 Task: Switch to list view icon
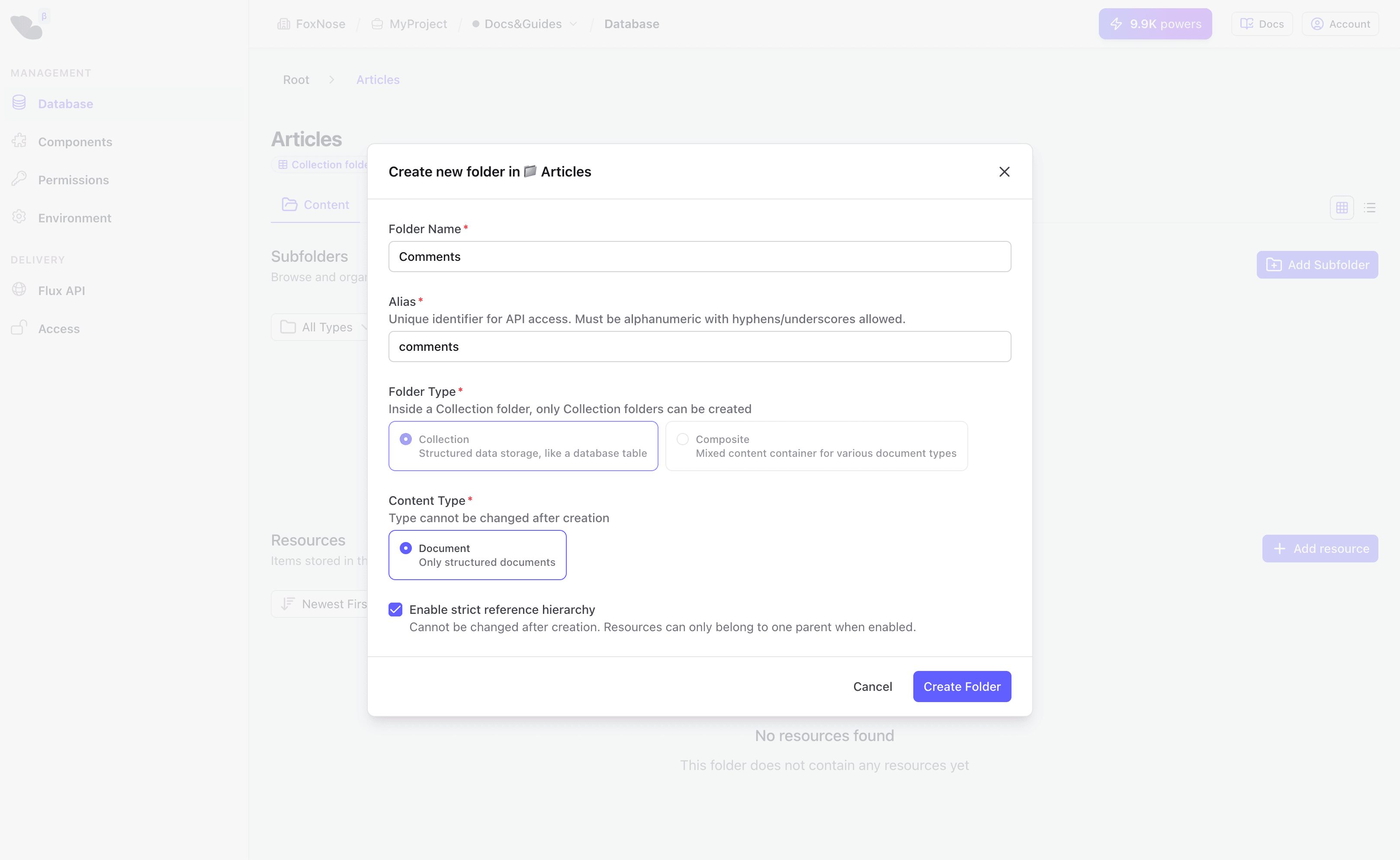coord(1369,208)
